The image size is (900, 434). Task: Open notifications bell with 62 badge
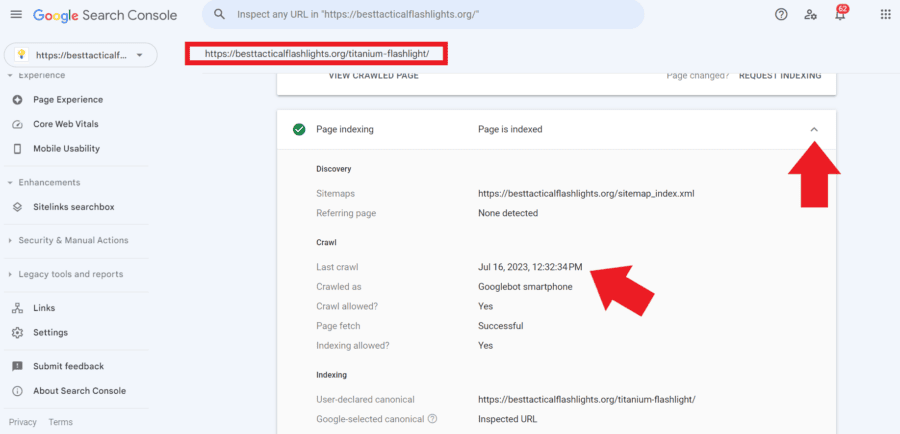840,14
